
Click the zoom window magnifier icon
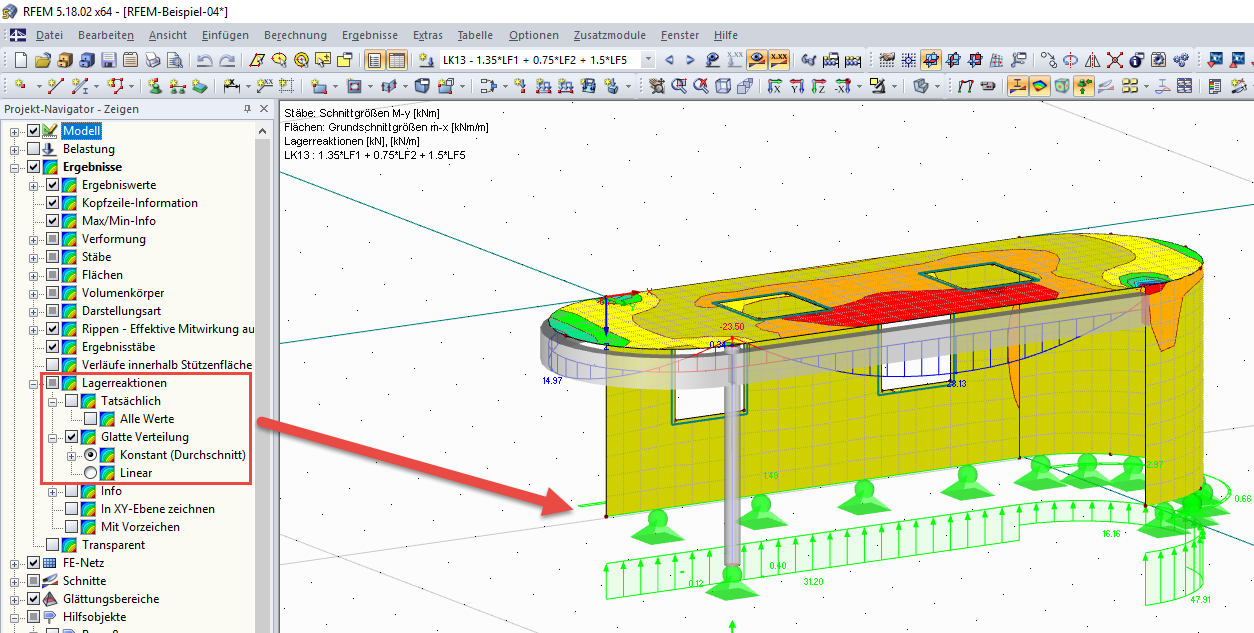[x=679, y=86]
